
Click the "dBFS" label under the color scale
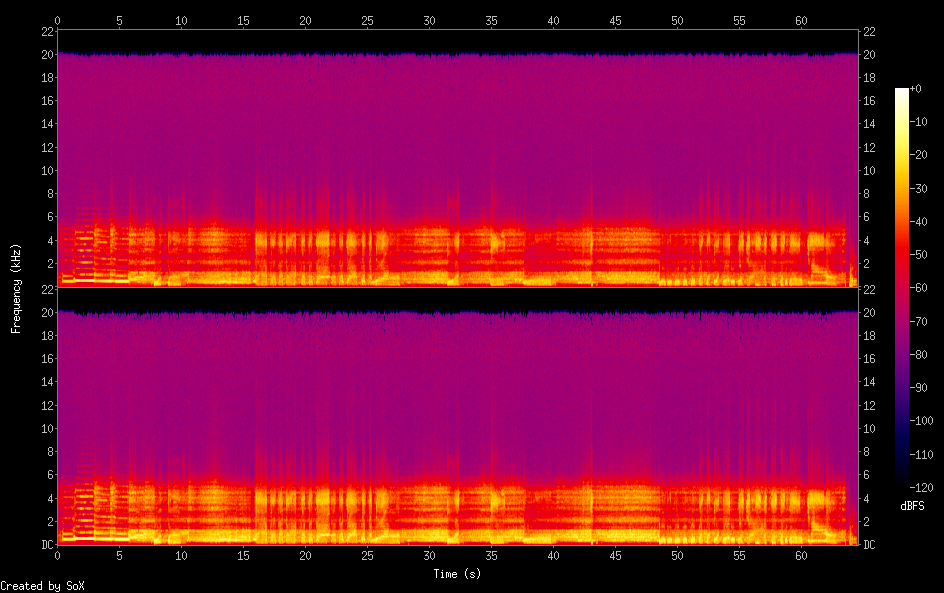[x=912, y=506]
